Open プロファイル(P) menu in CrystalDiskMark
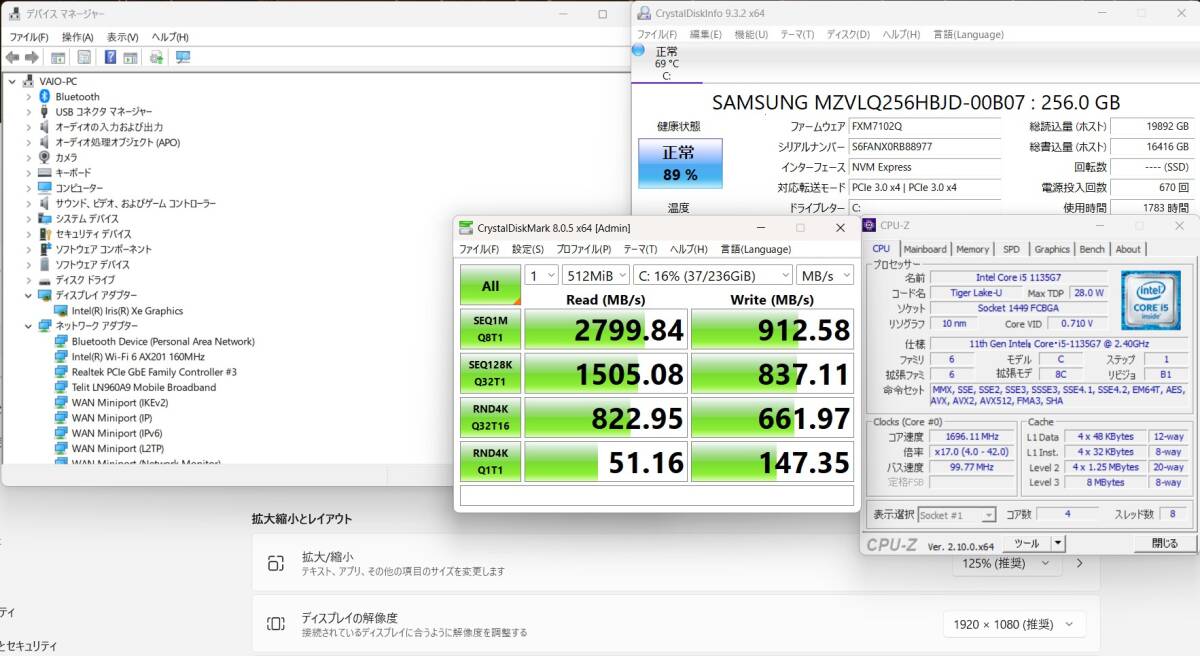1200x656 pixels. [x=584, y=249]
